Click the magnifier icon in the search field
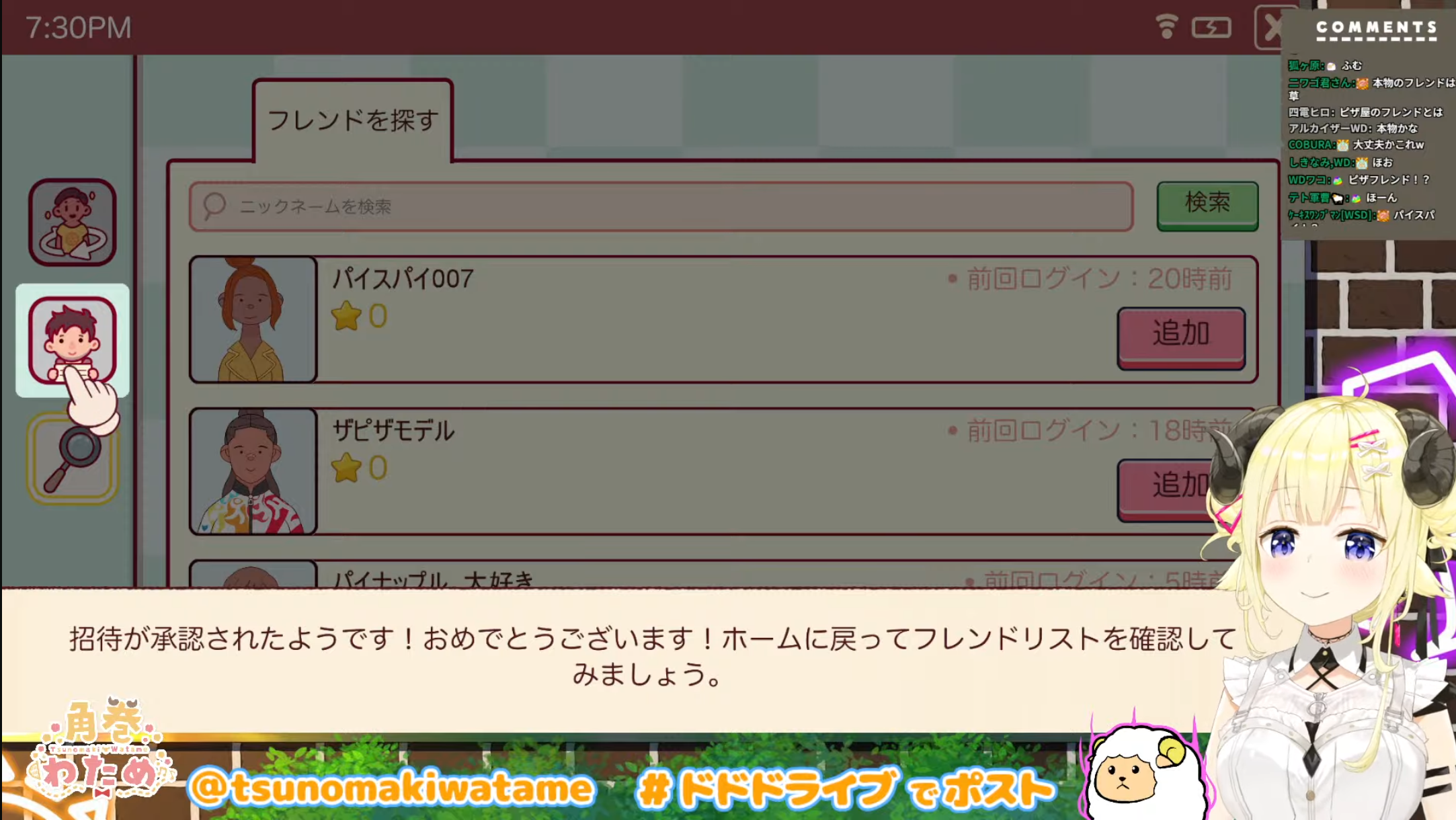 pos(214,206)
